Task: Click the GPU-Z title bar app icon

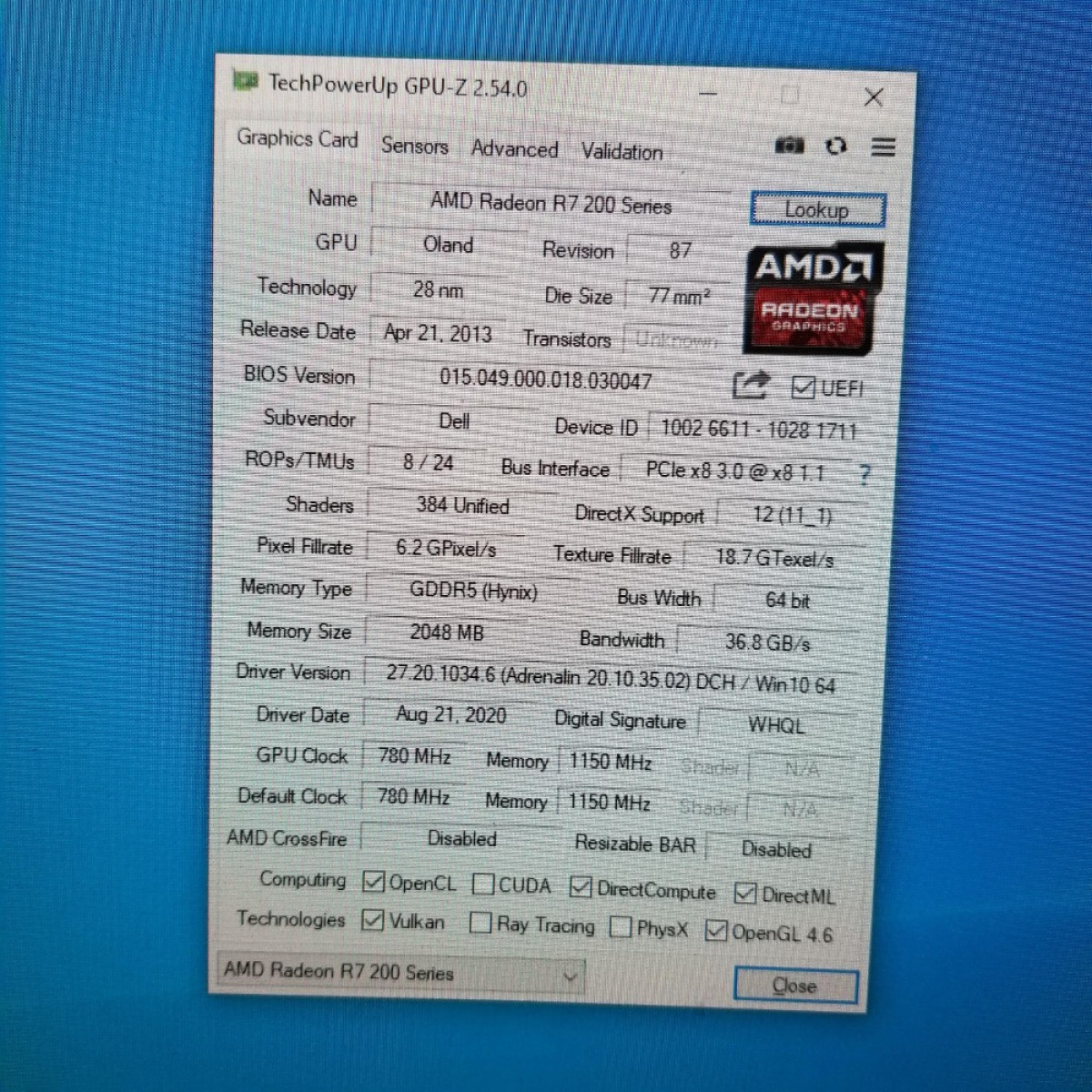Action: pyautogui.click(x=245, y=81)
